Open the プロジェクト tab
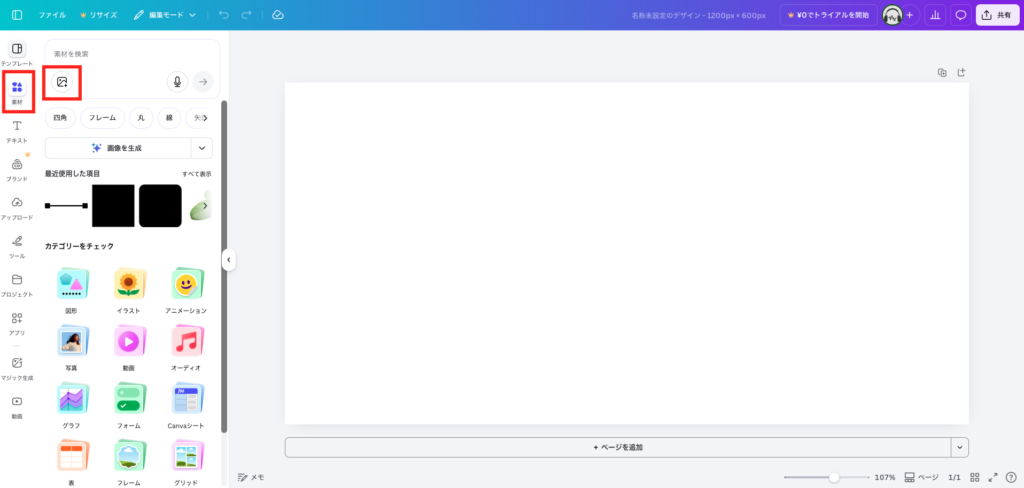This screenshot has height=488, width=1024. (17, 285)
